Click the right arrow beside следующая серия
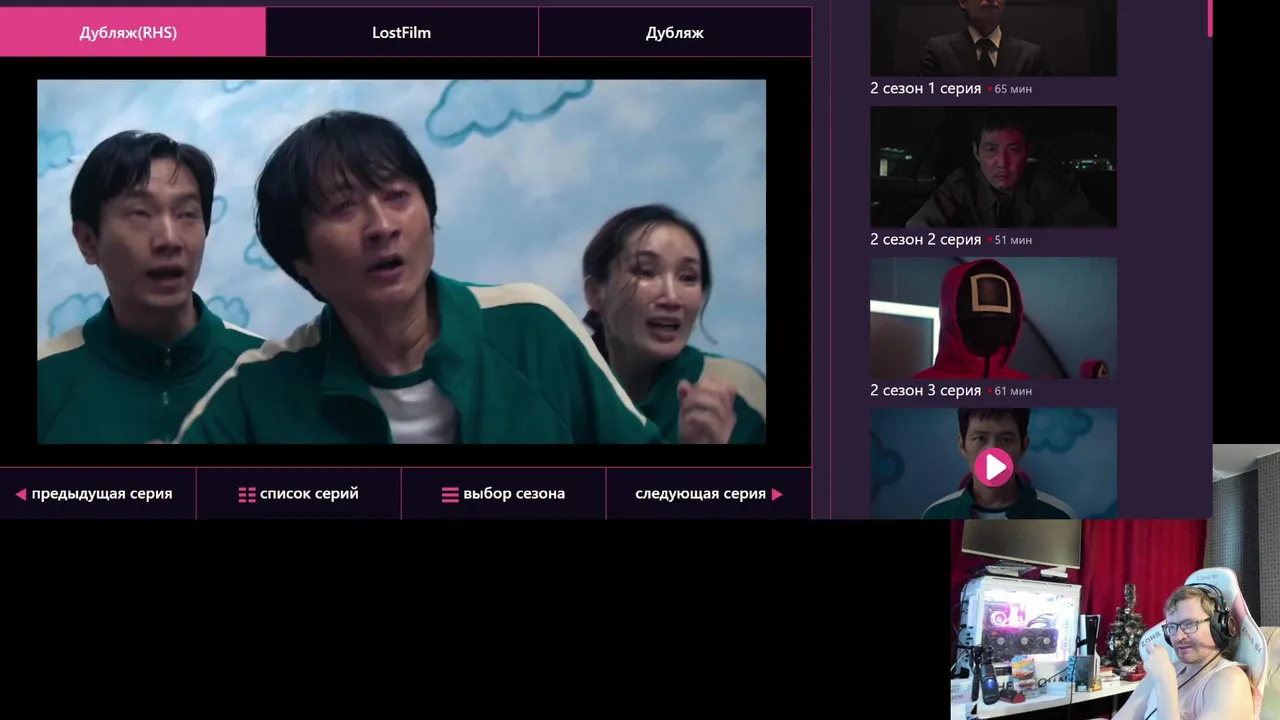The image size is (1280, 720). tap(777, 494)
